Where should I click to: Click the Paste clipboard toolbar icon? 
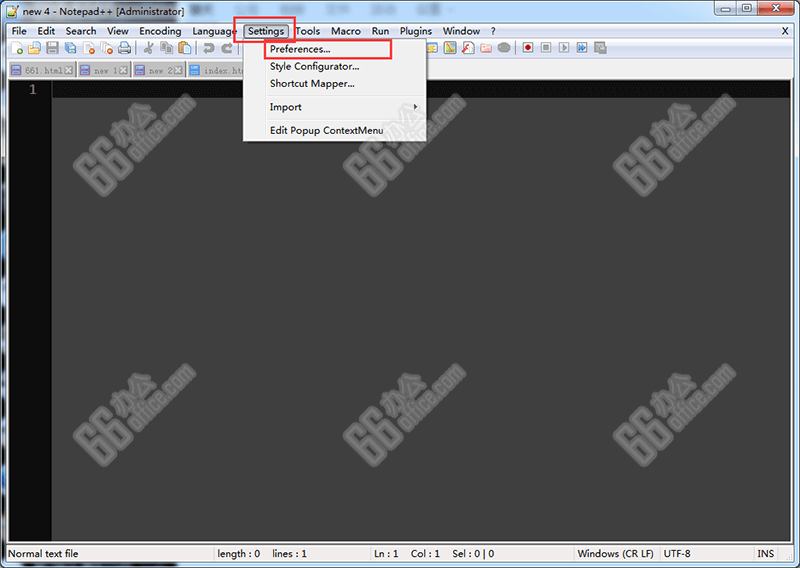pos(185,48)
